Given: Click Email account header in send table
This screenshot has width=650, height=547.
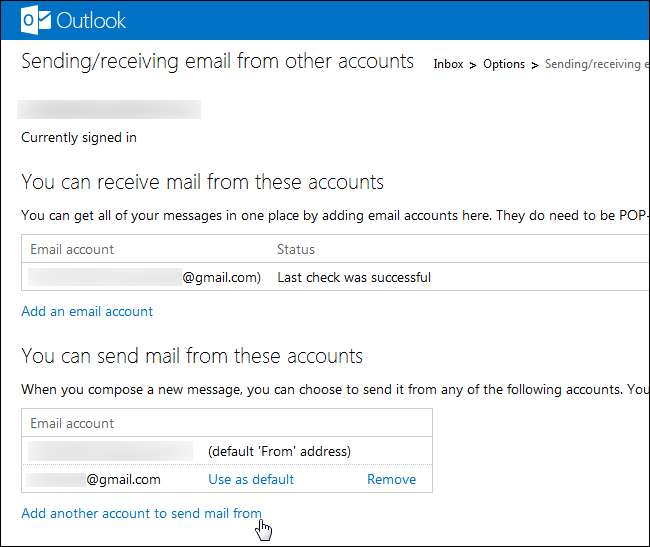Looking at the screenshot, I should click(72, 424).
